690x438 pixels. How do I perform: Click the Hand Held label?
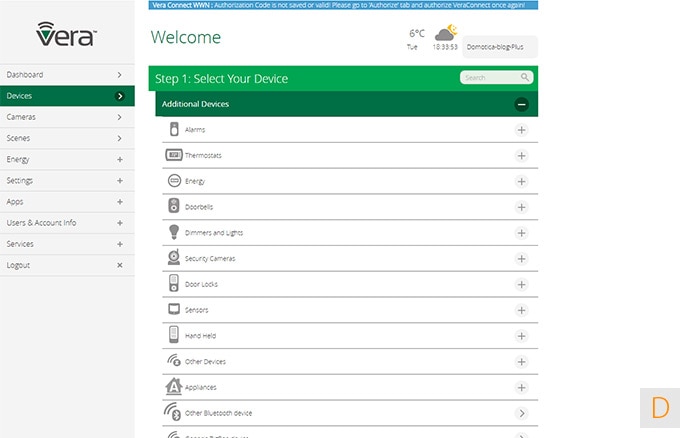pos(200,336)
